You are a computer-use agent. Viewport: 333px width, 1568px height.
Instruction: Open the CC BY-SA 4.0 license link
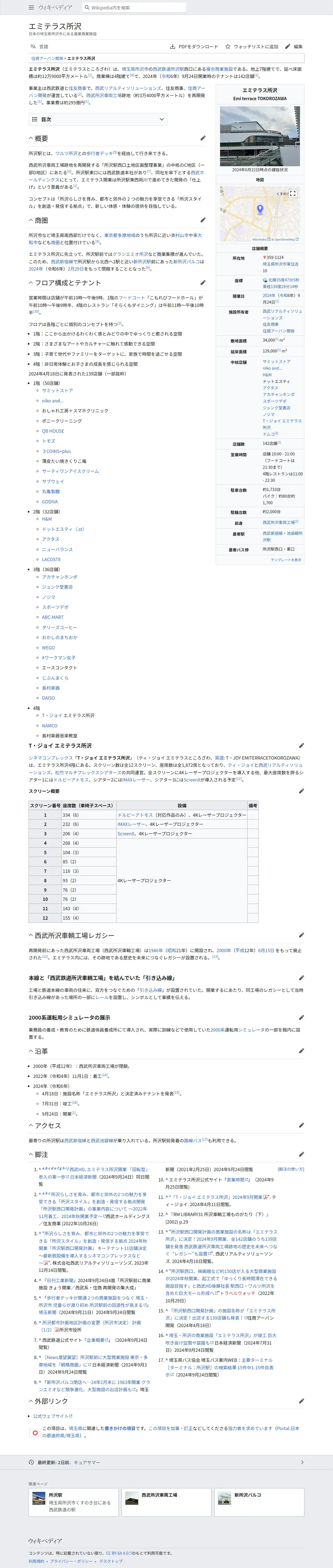[x=119, y=1553]
